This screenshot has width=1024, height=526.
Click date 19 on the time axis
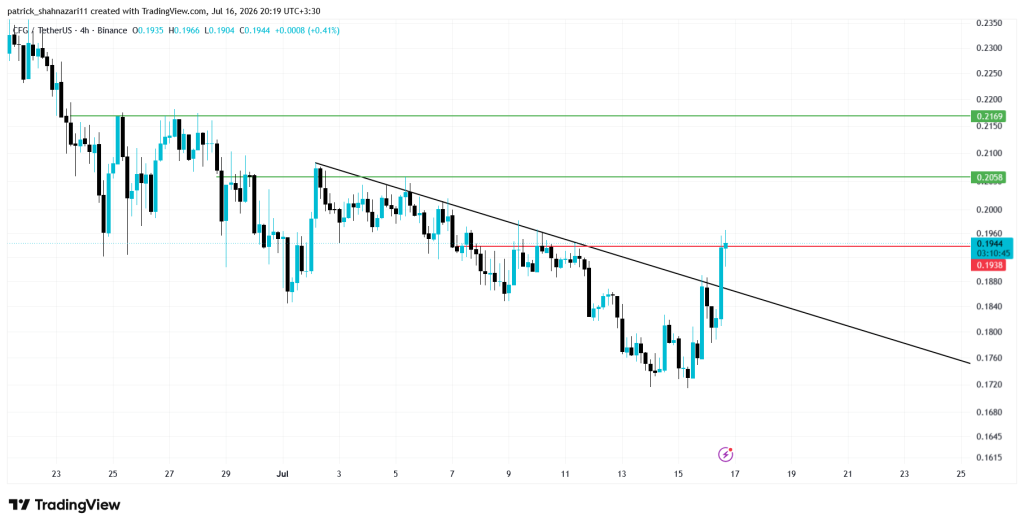pos(792,474)
